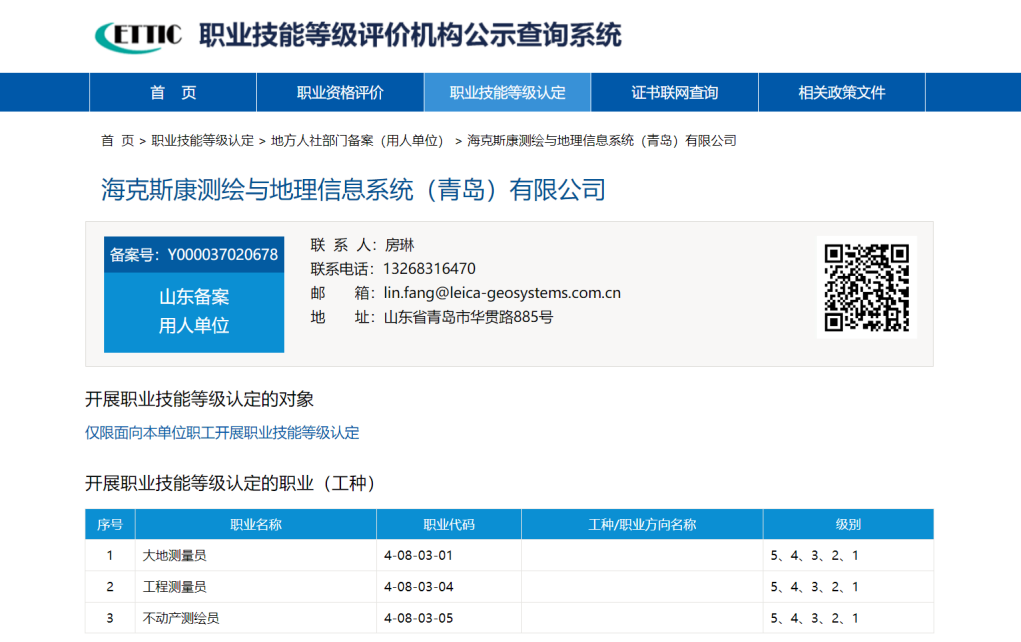
Task: Open the 相关政策文件 navigation tab
Action: (x=842, y=92)
